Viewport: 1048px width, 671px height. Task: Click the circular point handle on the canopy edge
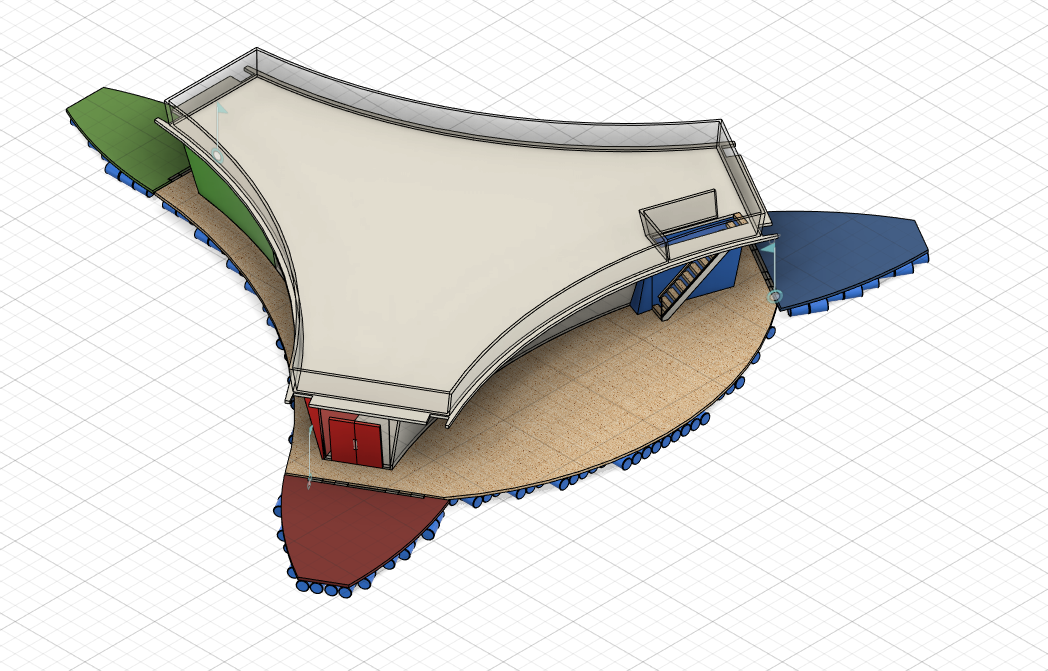217,154
